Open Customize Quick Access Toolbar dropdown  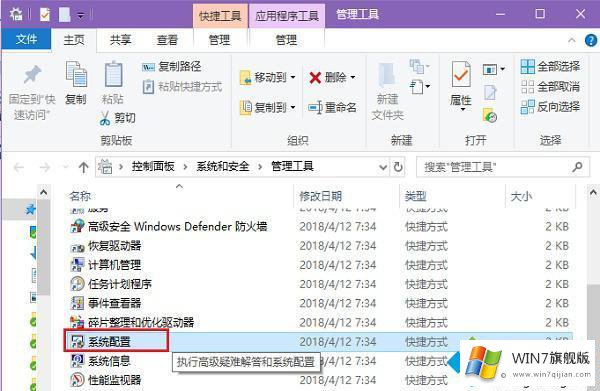(81, 15)
